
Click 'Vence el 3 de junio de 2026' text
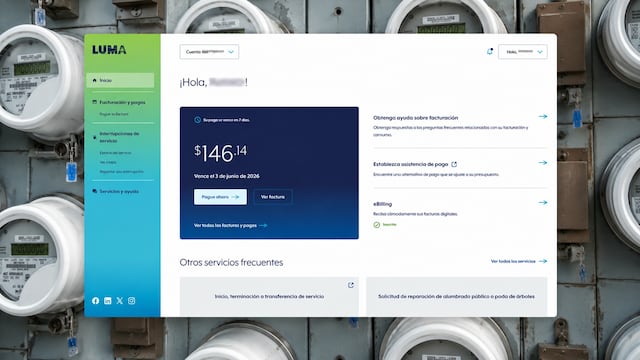pos(227,176)
